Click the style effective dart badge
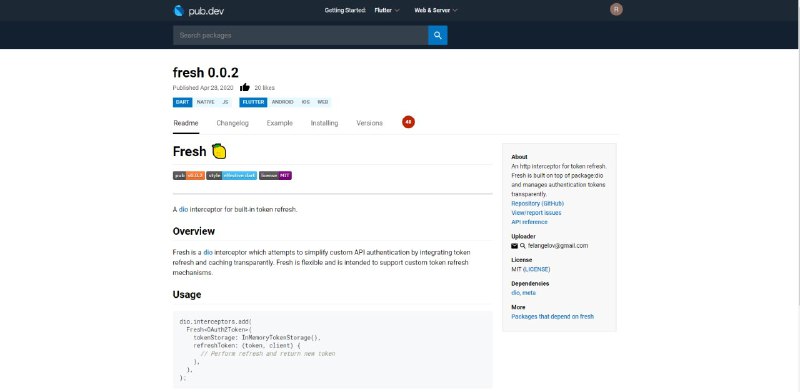Screen dimensions: 800x392 [x=232, y=175]
